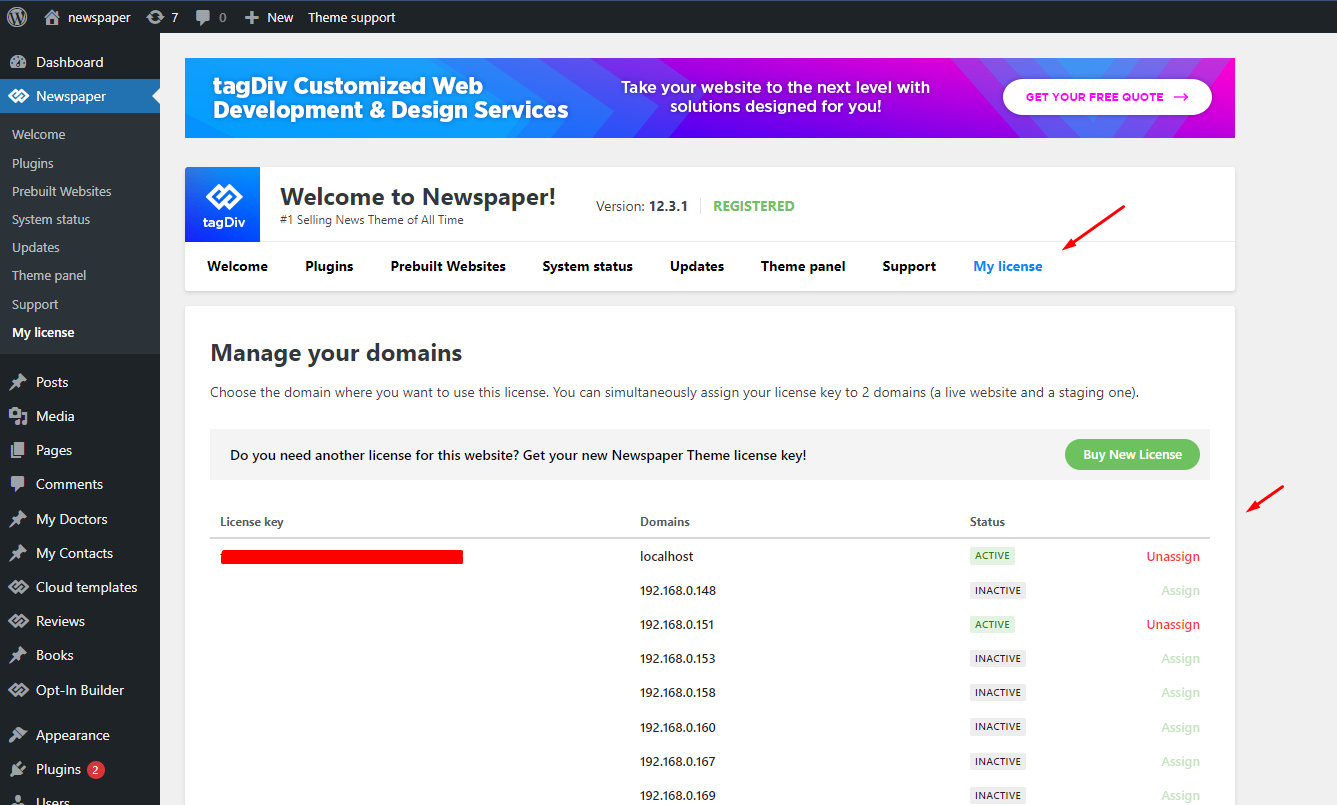Open Theme panel in sidebar submenu
Image resolution: width=1337 pixels, height=805 pixels.
[49, 275]
